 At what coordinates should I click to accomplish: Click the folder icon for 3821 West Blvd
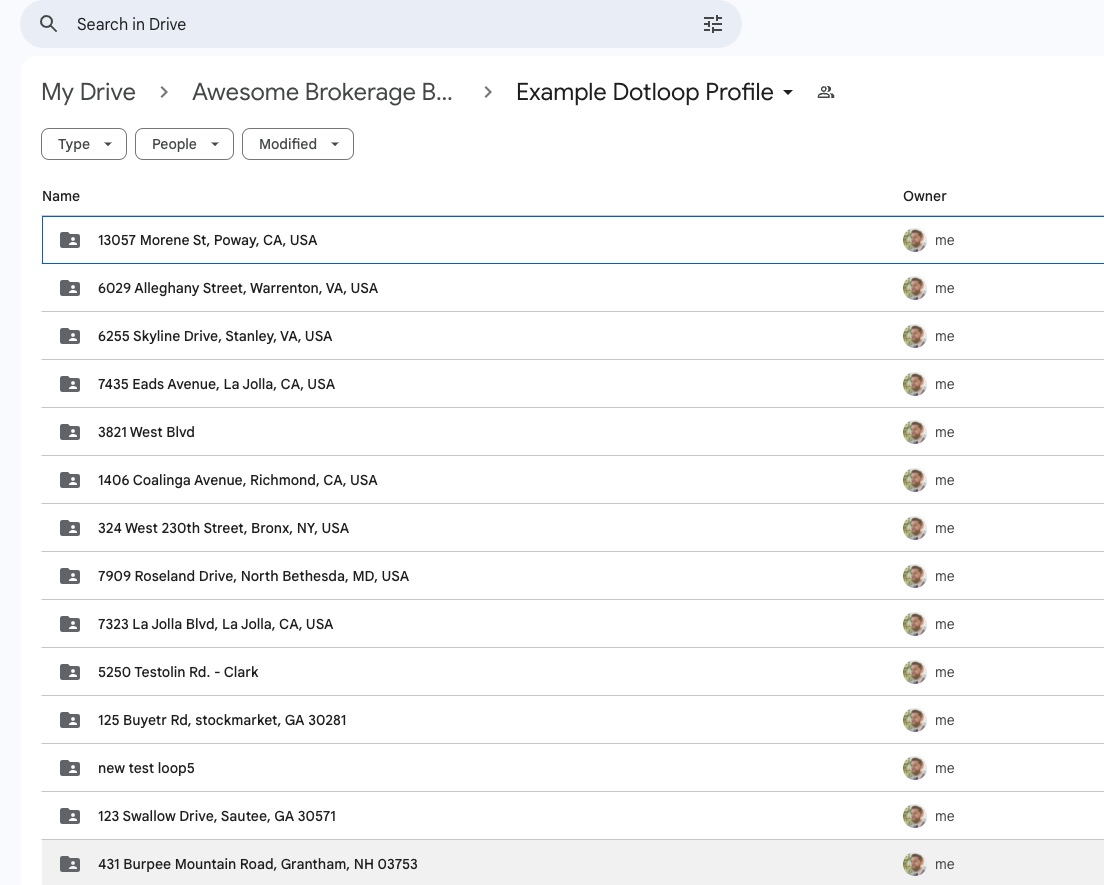coord(70,432)
